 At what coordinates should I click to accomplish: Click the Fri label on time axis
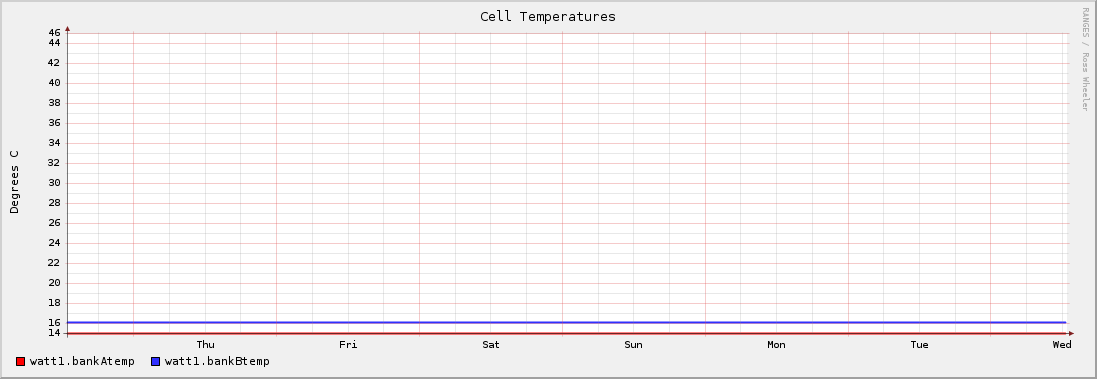coord(348,345)
